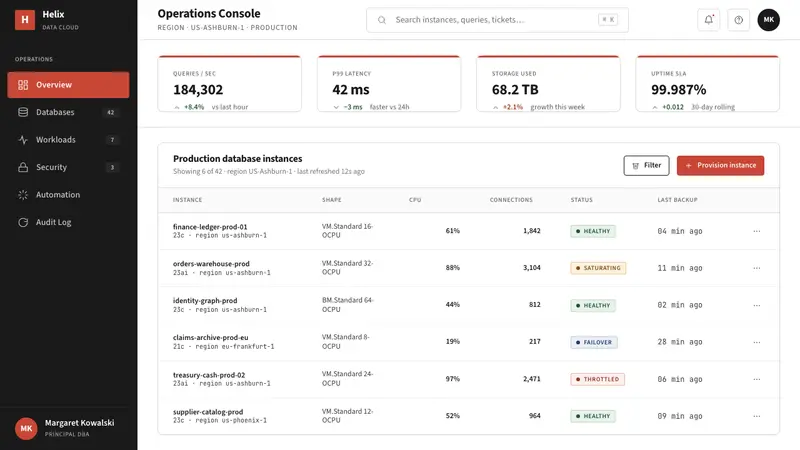Click the 3,104 connections value

pyautogui.click(x=532, y=268)
